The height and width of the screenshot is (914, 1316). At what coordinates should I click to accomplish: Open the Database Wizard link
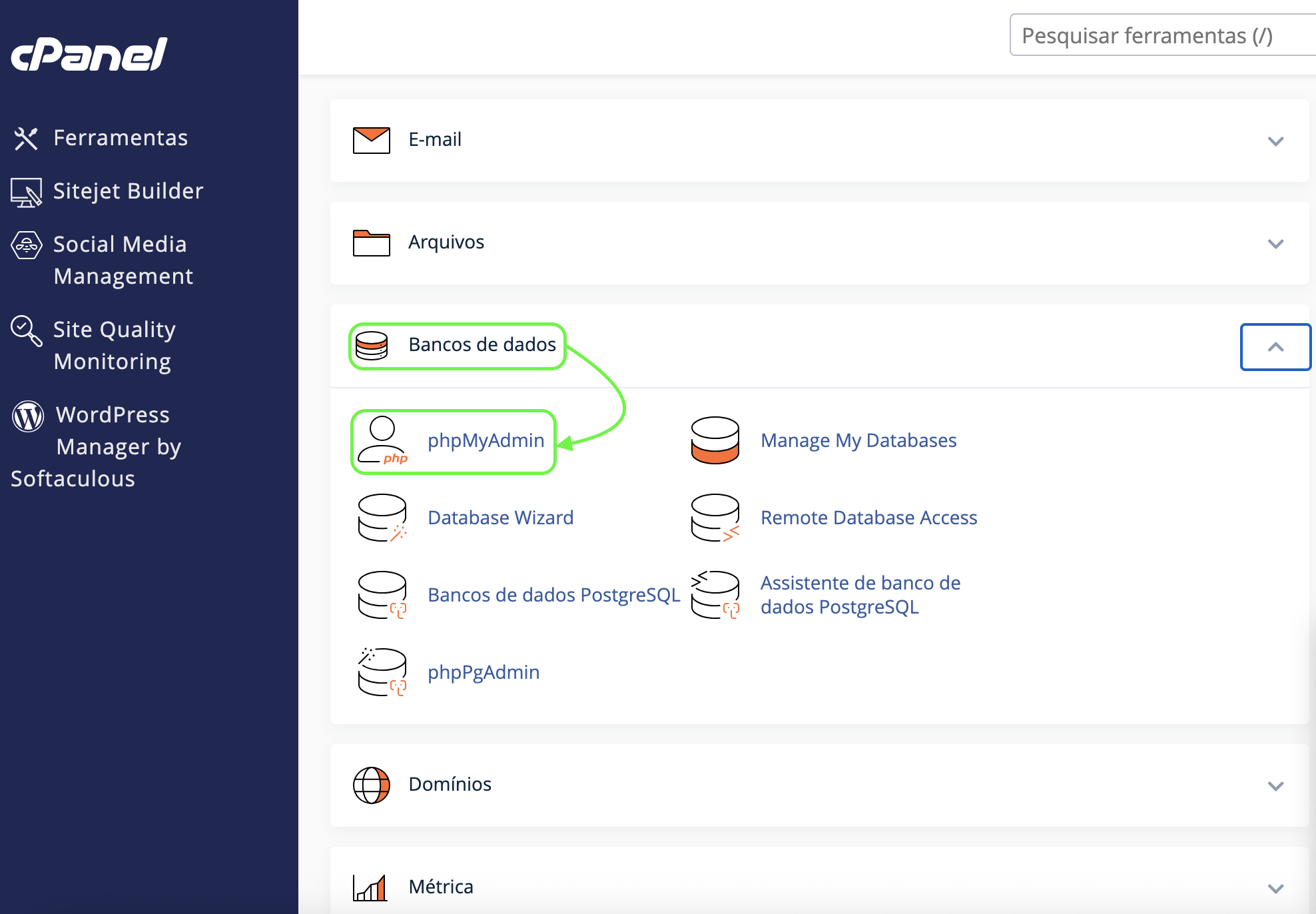[501, 518]
